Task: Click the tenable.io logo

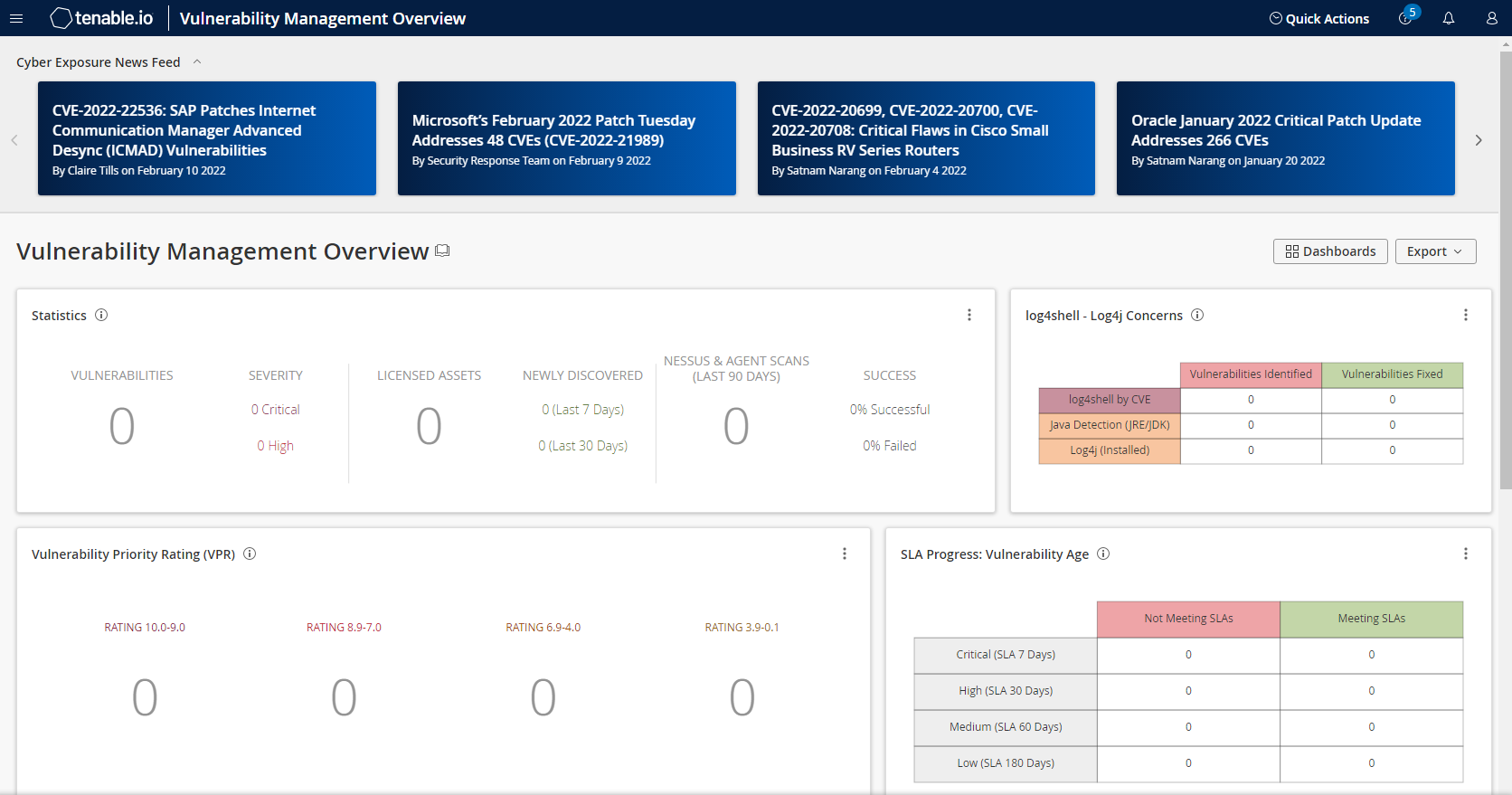Action: click(102, 18)
